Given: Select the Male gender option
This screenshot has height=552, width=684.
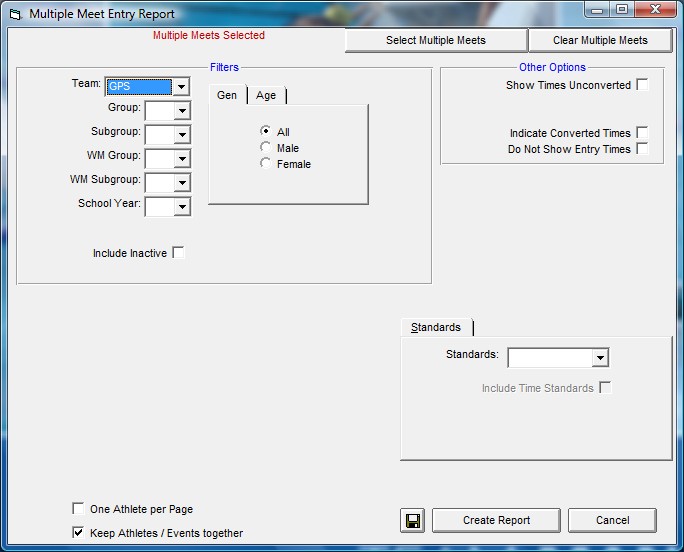Looking at the screenshot, I should [265, 147].
